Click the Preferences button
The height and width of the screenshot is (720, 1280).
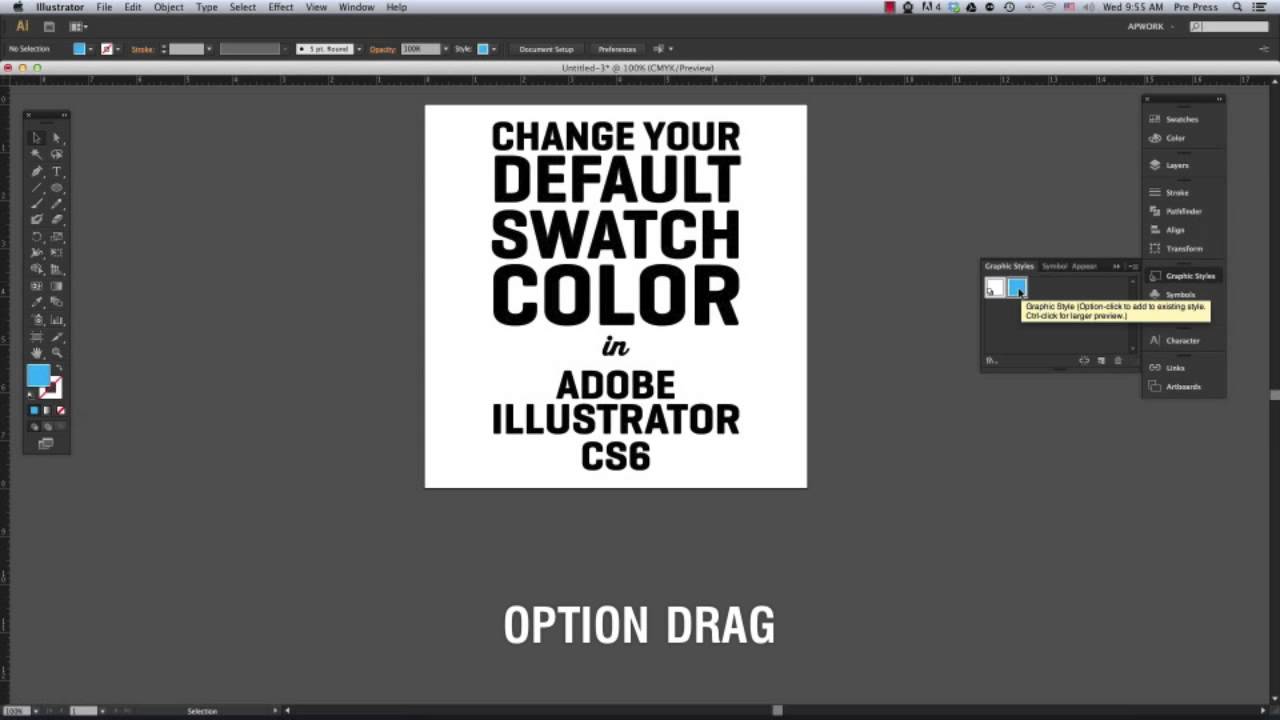click(x=617, y=49)
